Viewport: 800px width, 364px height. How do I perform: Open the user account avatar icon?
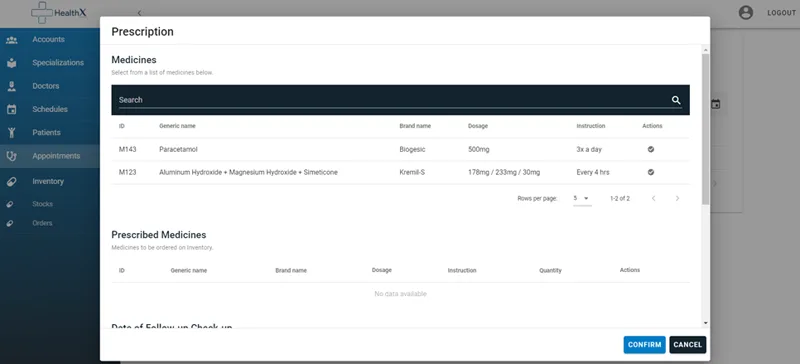(x=745, y=13)
